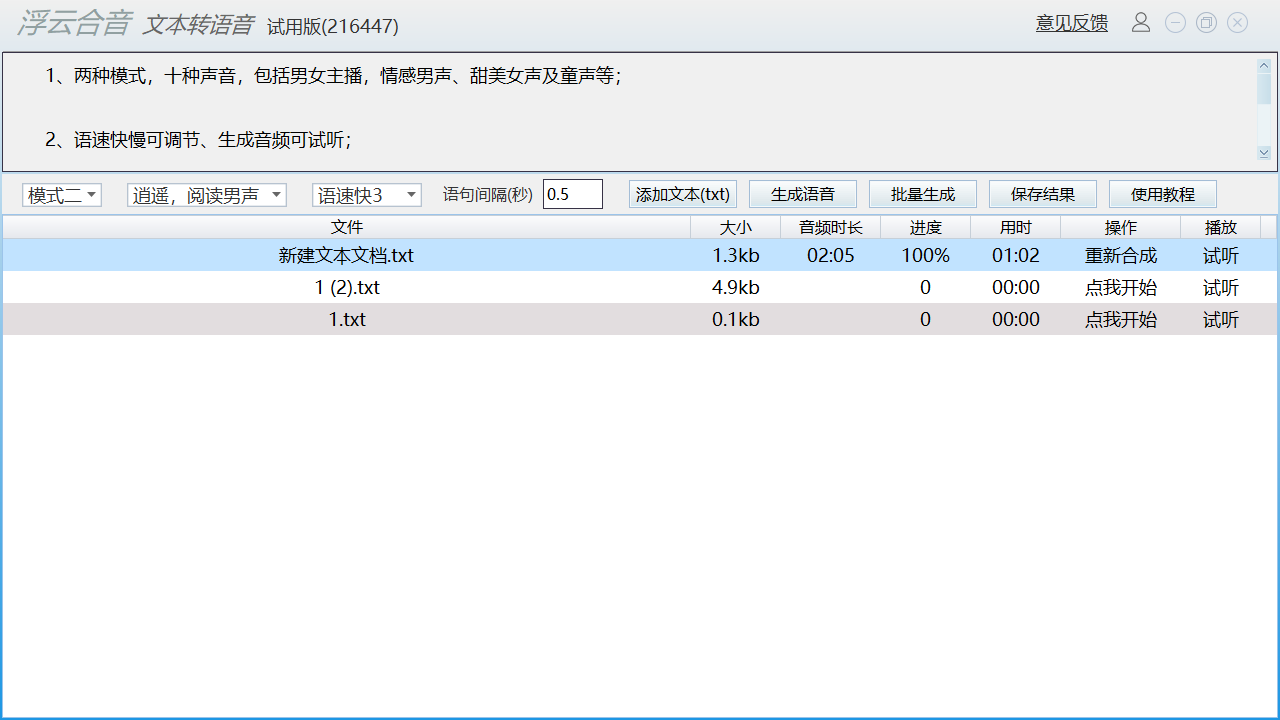Image resolution: width=1280 pixels, height=720 pixels.
Task: Minimize the 浮云合音 window
Action: (x=1175, y=22)
